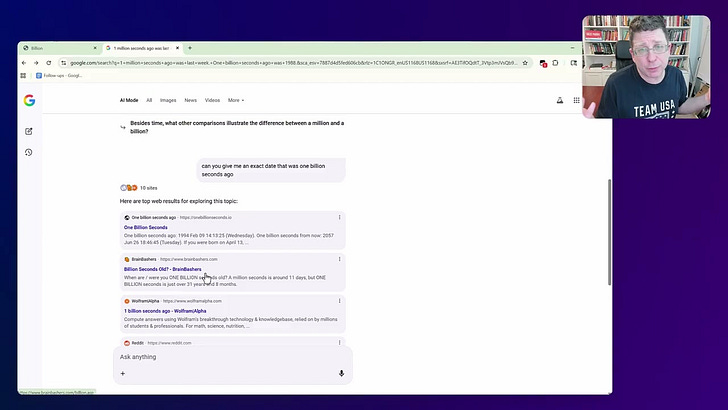
Task: Click the www.brainbashers.com URL text
Action: [x=189, y=259]
